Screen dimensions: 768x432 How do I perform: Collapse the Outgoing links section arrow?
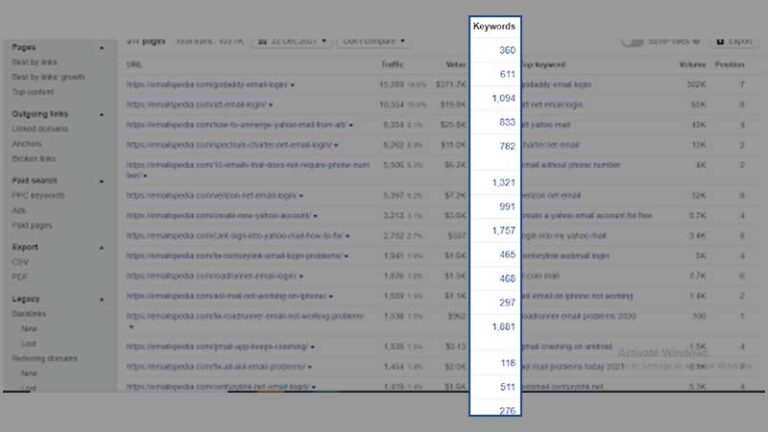coord(101,115)
